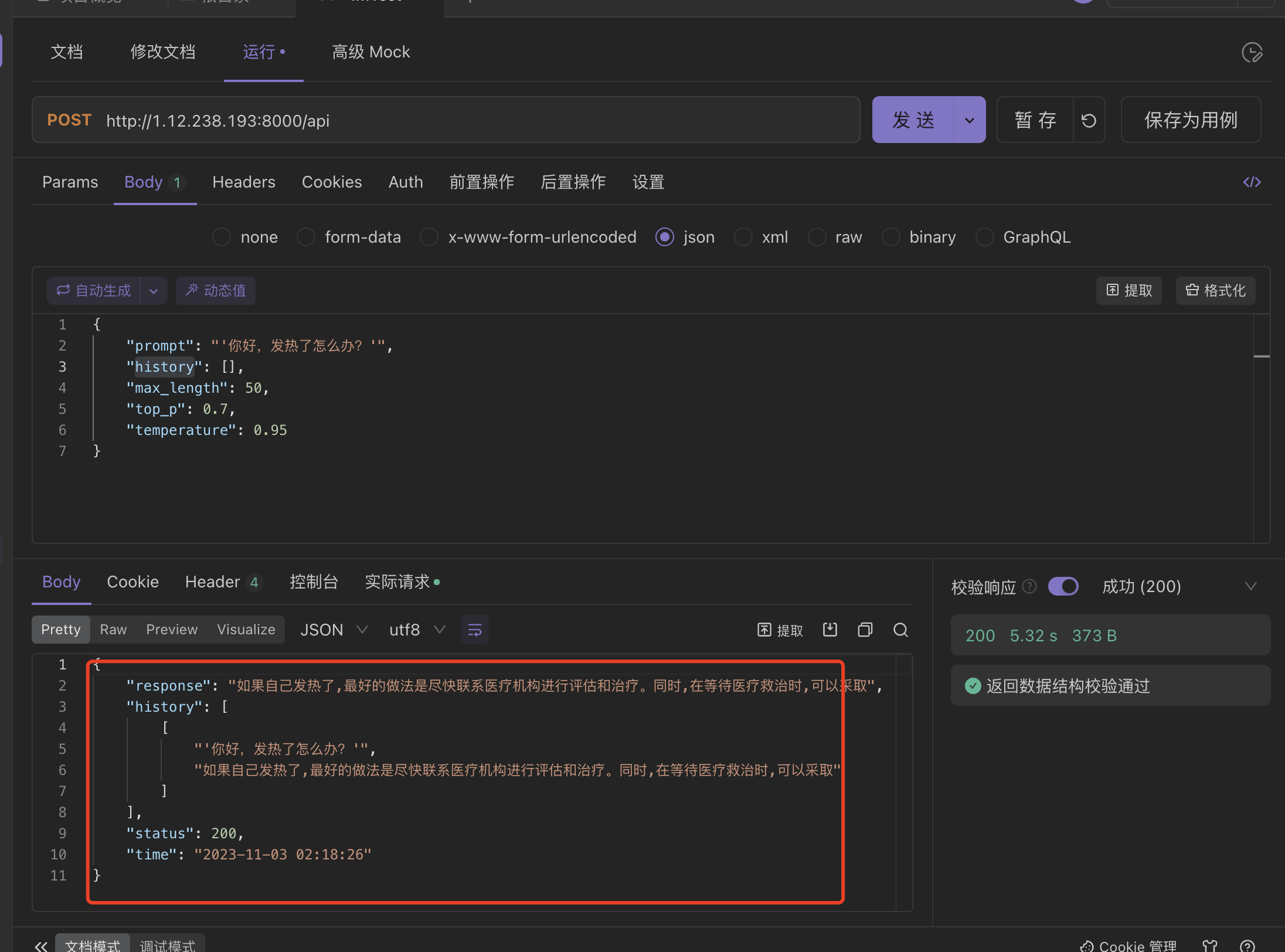This screenshot has width=1285, height=952.
Task: Select the raw radio option
Action: (817, 237)
